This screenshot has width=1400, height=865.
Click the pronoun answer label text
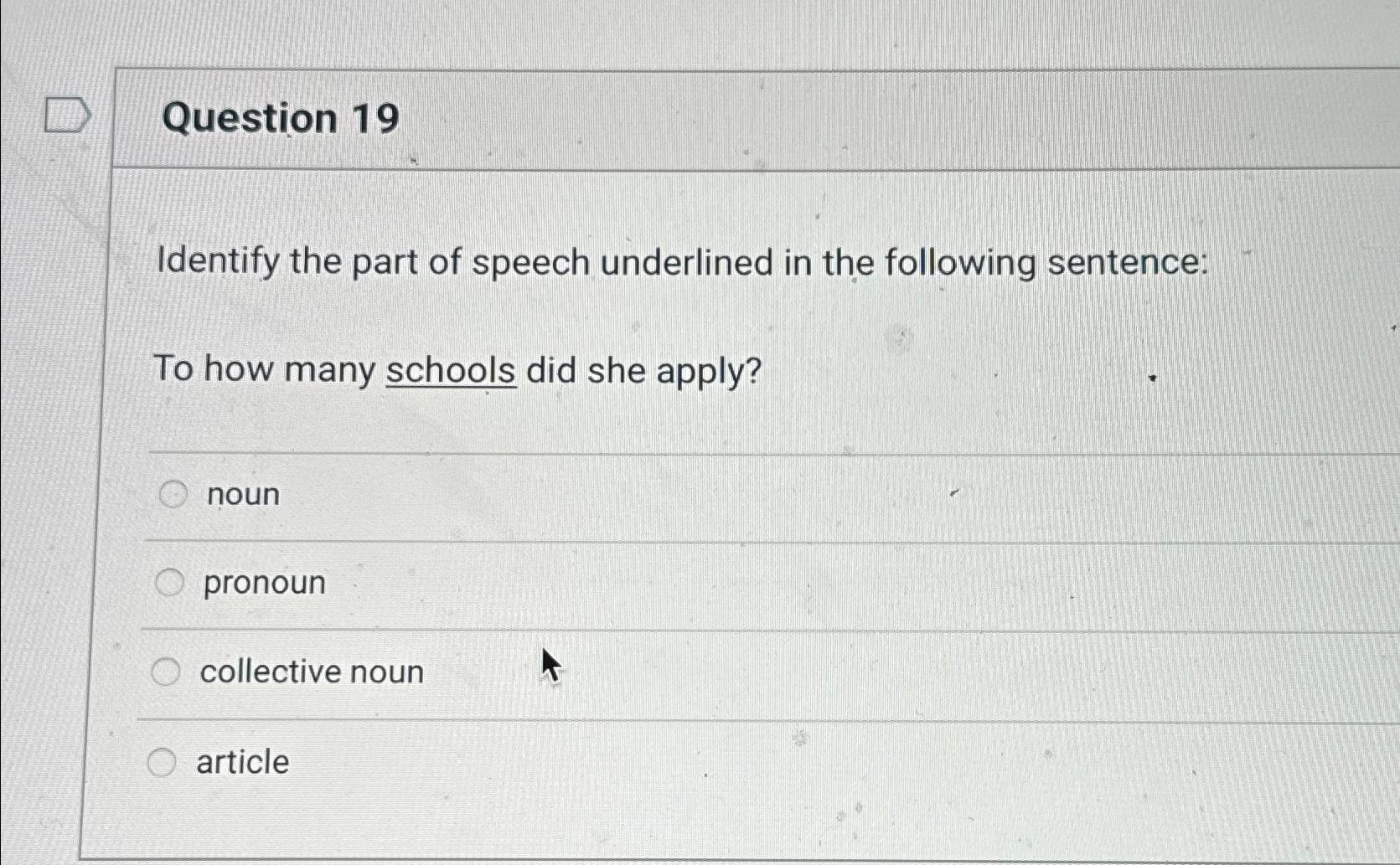coord(263,583)
